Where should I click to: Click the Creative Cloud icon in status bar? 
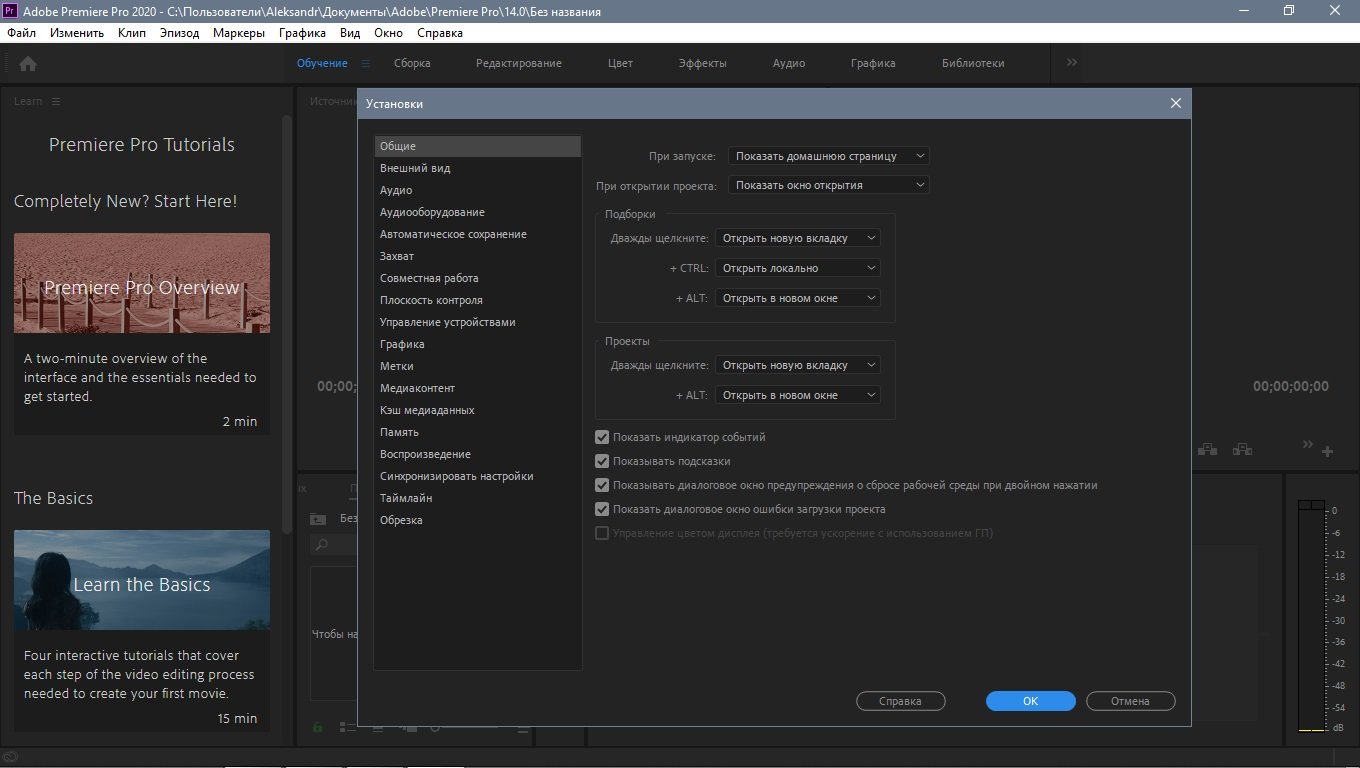(x=11, y=757)
